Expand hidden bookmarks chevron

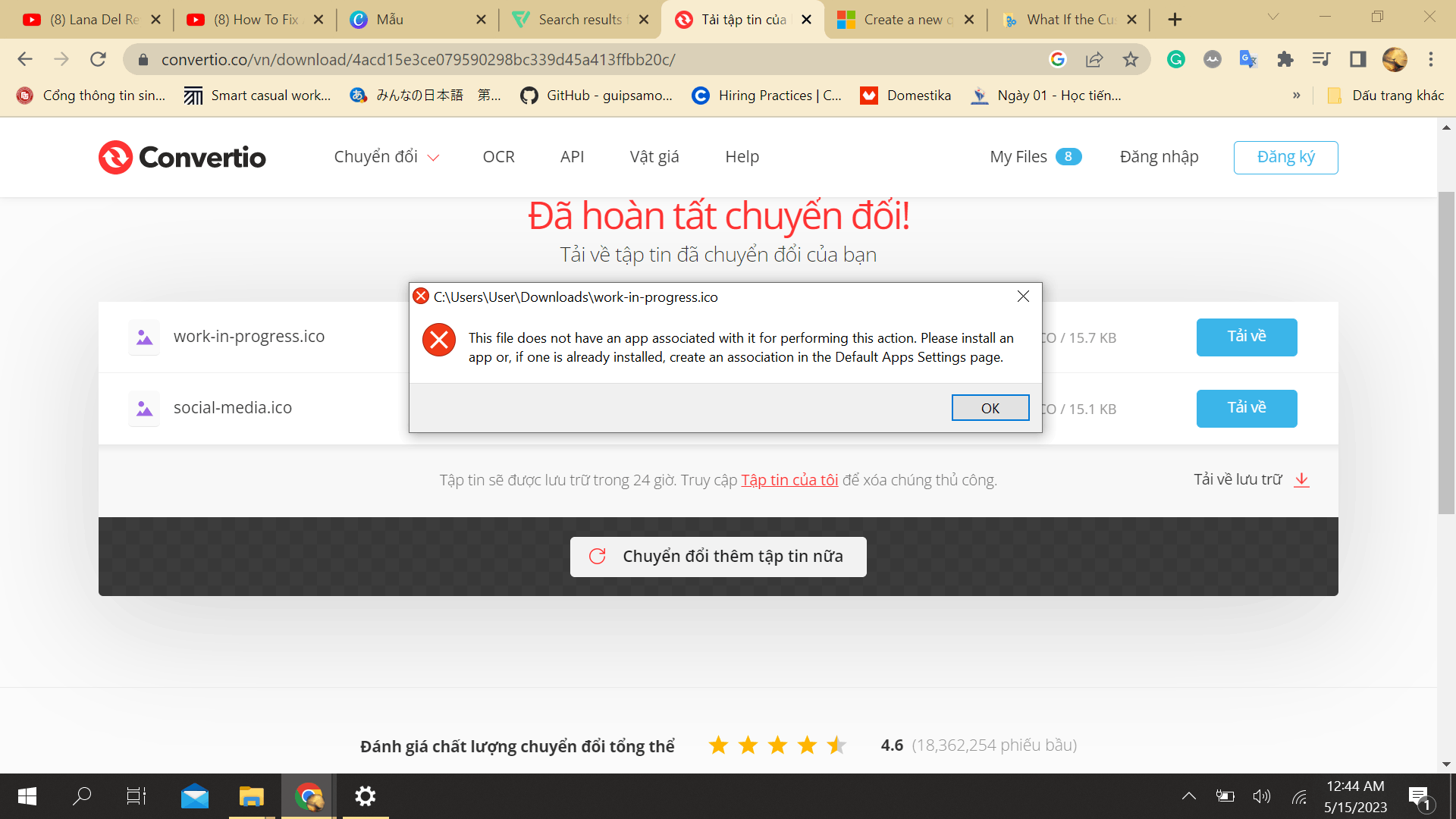point(1297,96)
